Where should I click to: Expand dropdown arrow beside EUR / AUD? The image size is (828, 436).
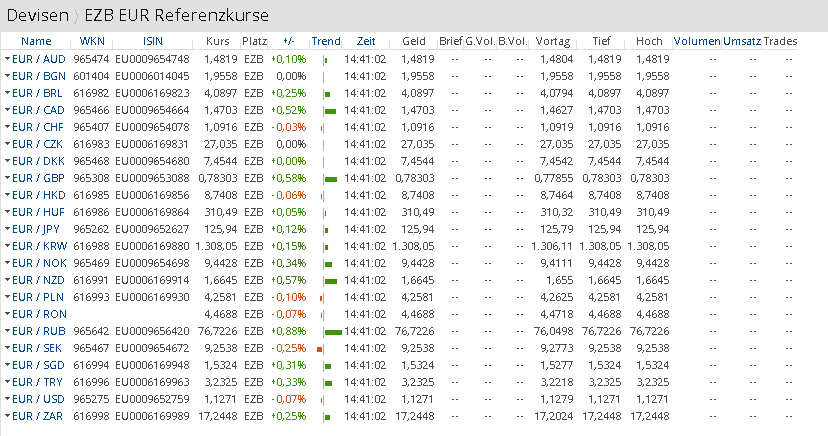(x=7, y=60)
